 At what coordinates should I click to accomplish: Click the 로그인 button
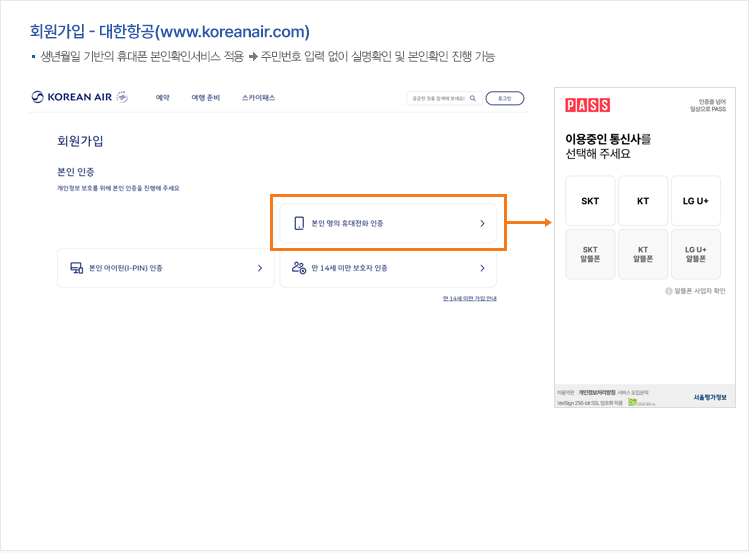[x=505, y=98]
